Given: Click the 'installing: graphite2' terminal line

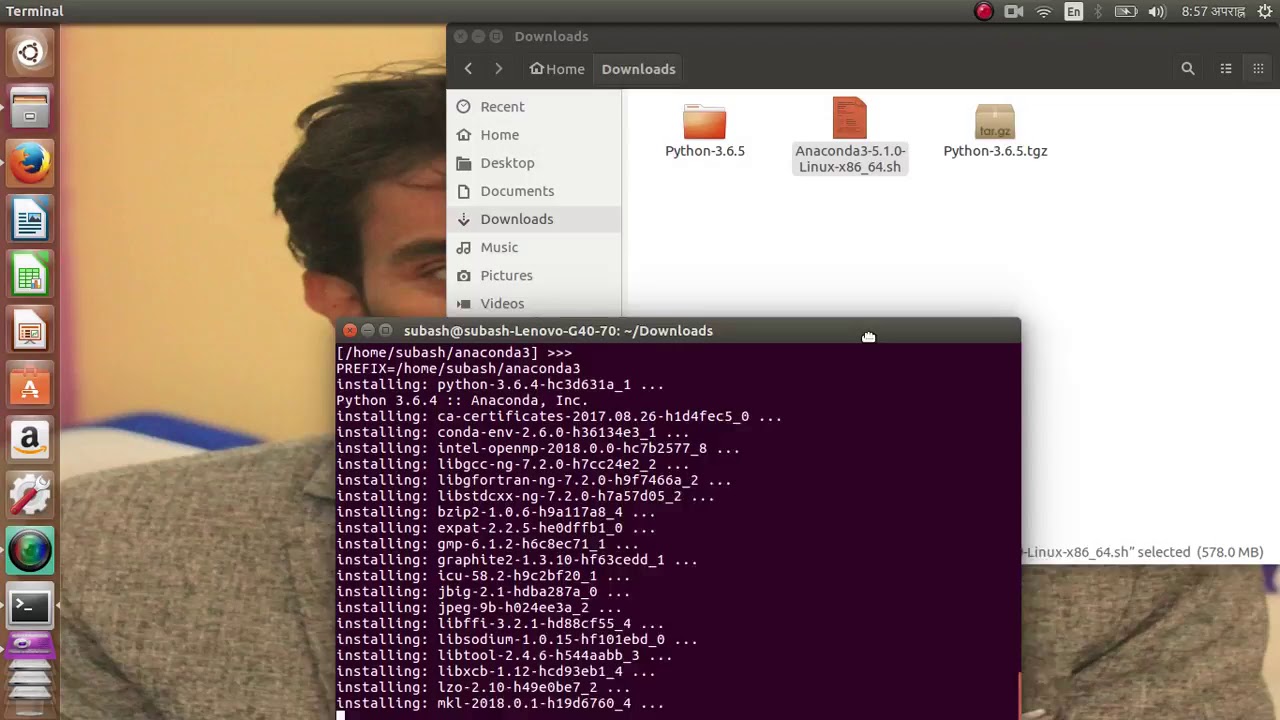Looking at the screenshot, I should tap(517, 561).
